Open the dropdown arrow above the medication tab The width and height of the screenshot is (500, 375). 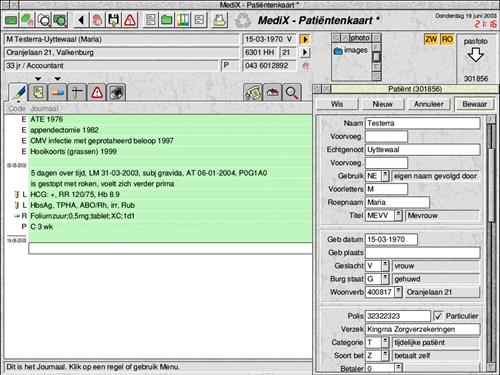click(x=58, y=79)
